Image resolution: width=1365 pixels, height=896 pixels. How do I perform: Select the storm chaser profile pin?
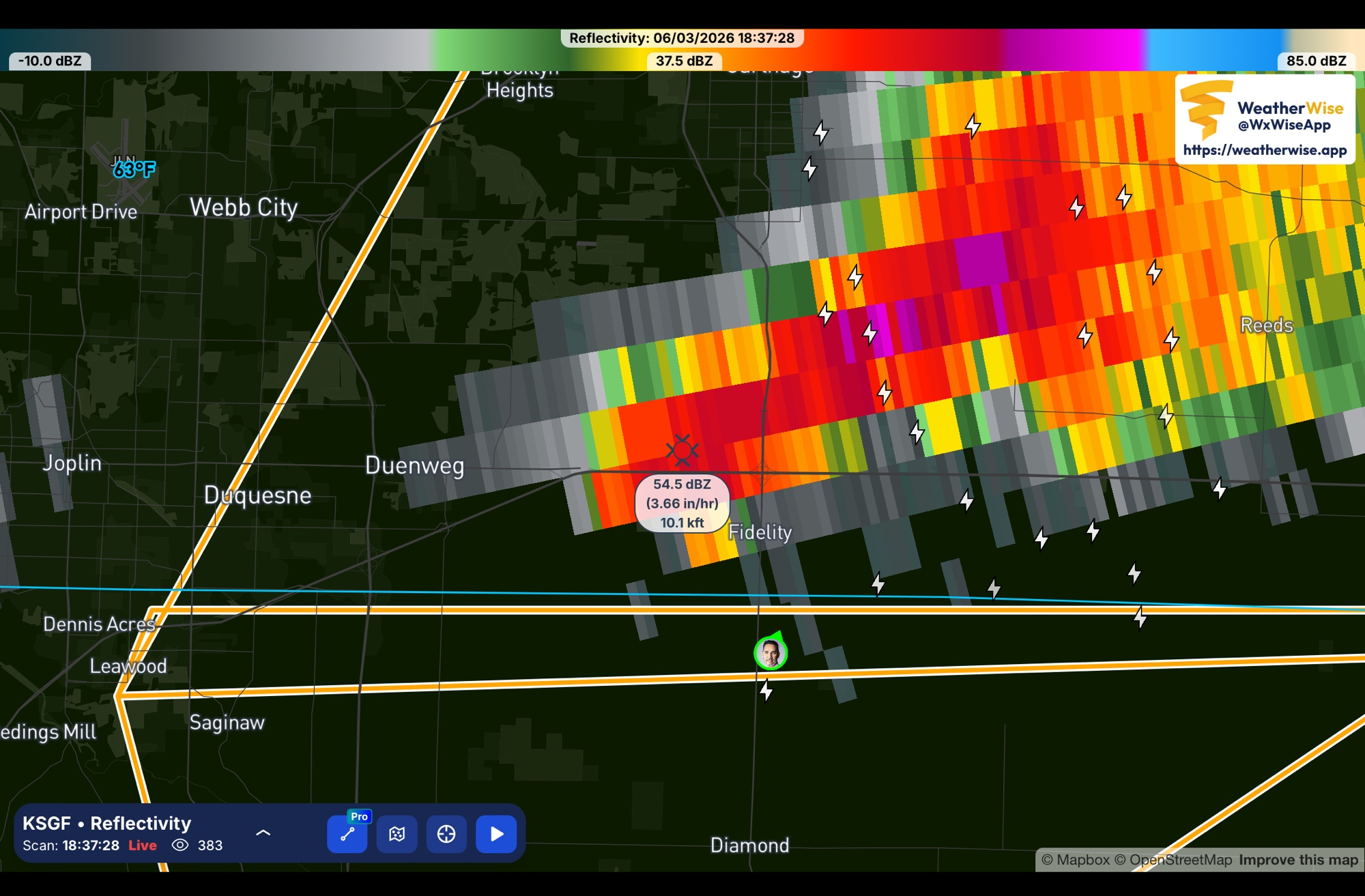click(x=771, y=653)
